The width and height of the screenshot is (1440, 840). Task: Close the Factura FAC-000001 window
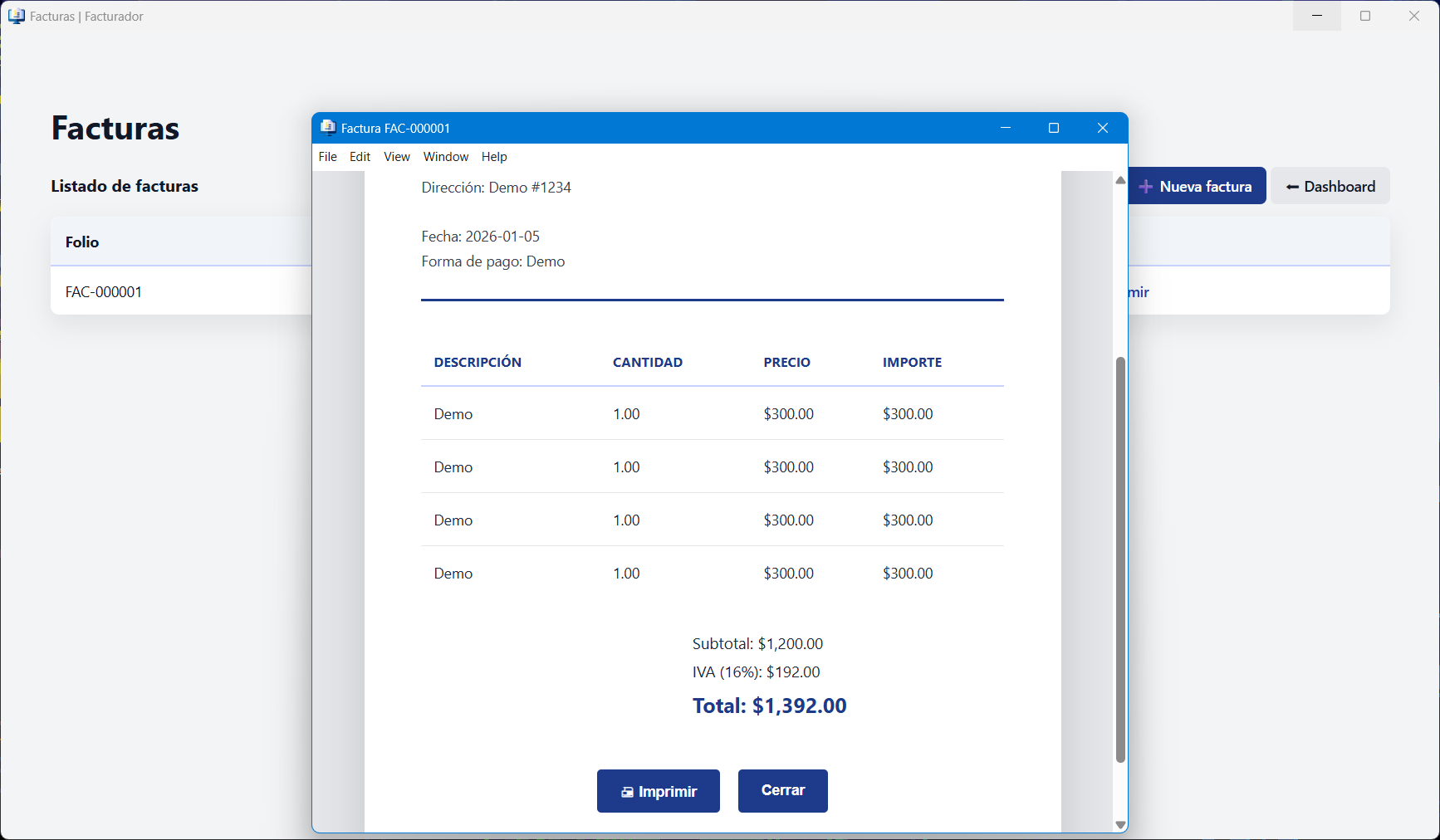[x=1102, y=128]
